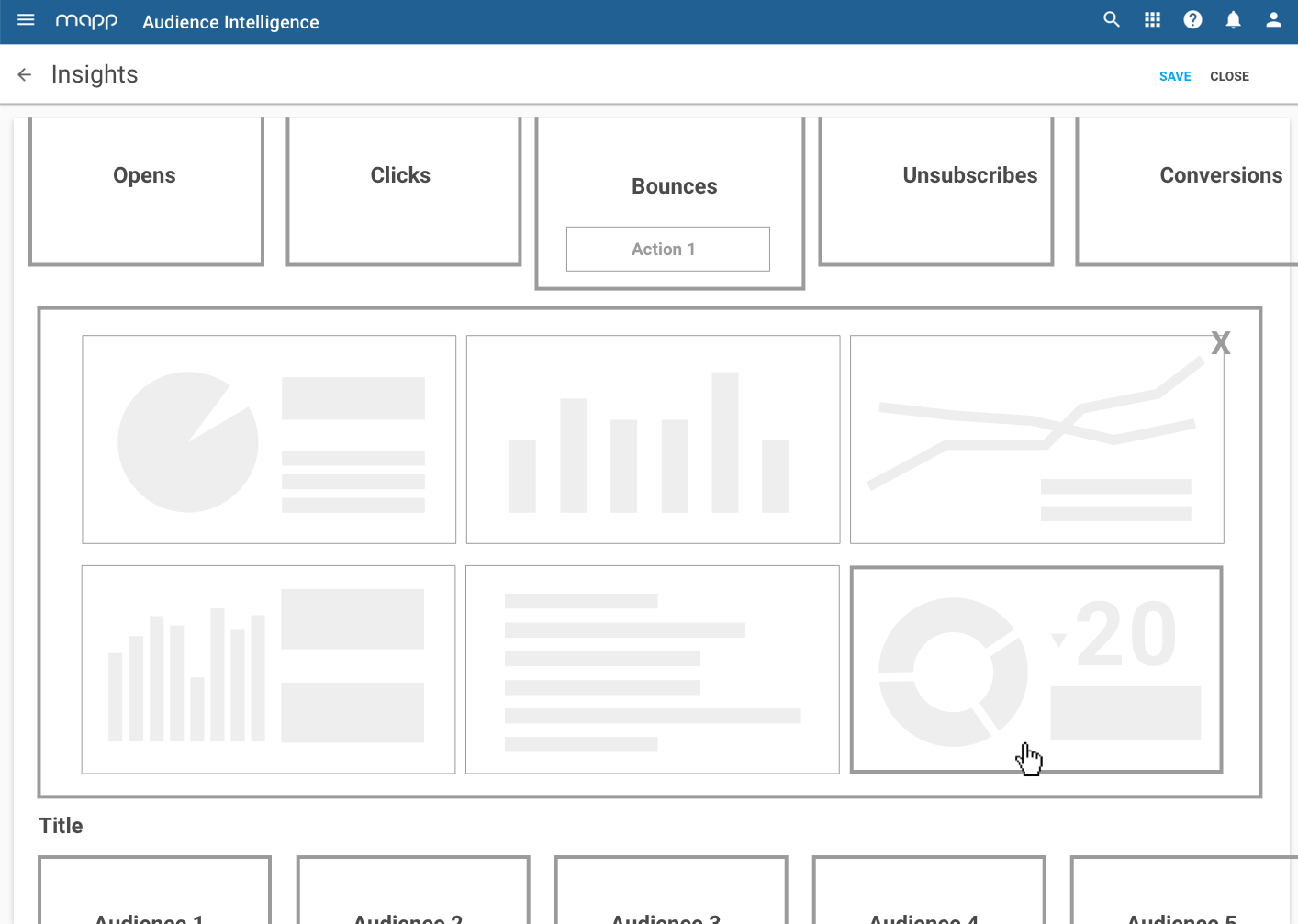Choose the line chart thumbnail
This screenshot has width=1298, height=924.
pos(1036,440)
